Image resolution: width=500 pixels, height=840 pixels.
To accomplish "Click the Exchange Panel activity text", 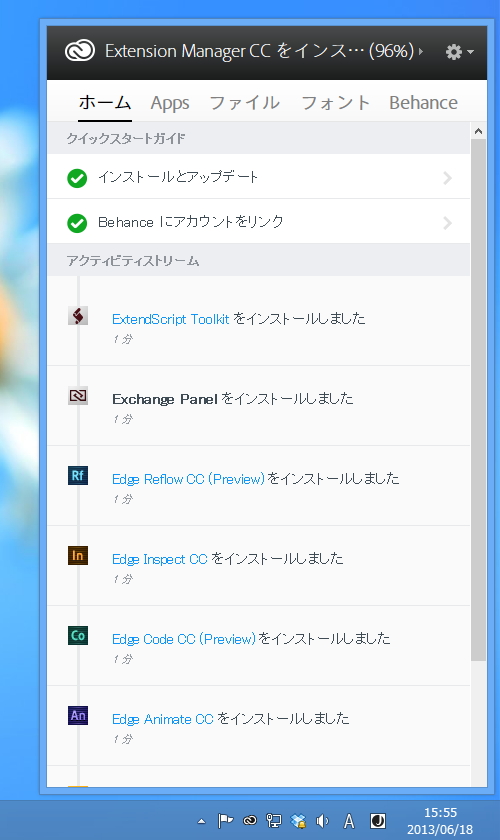I will coord(233,399).
